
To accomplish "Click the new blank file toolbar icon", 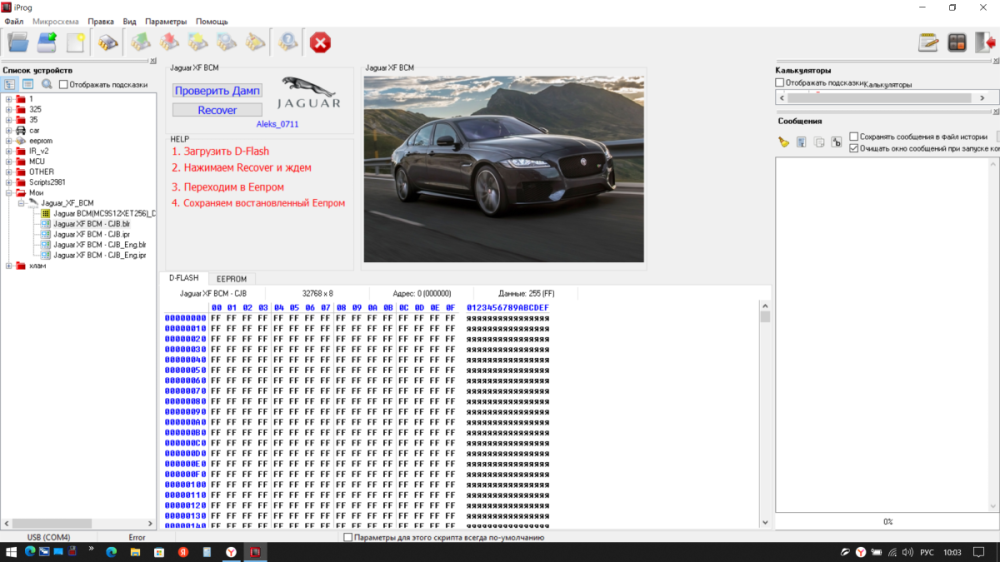I will tap(76, 42).
